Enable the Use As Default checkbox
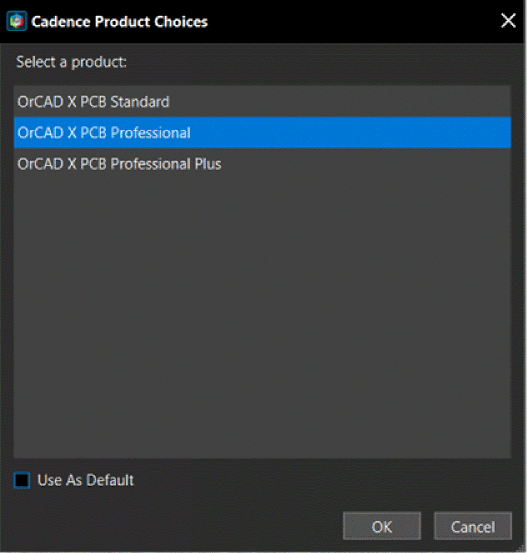527x553 pixels. pos(22,480)
